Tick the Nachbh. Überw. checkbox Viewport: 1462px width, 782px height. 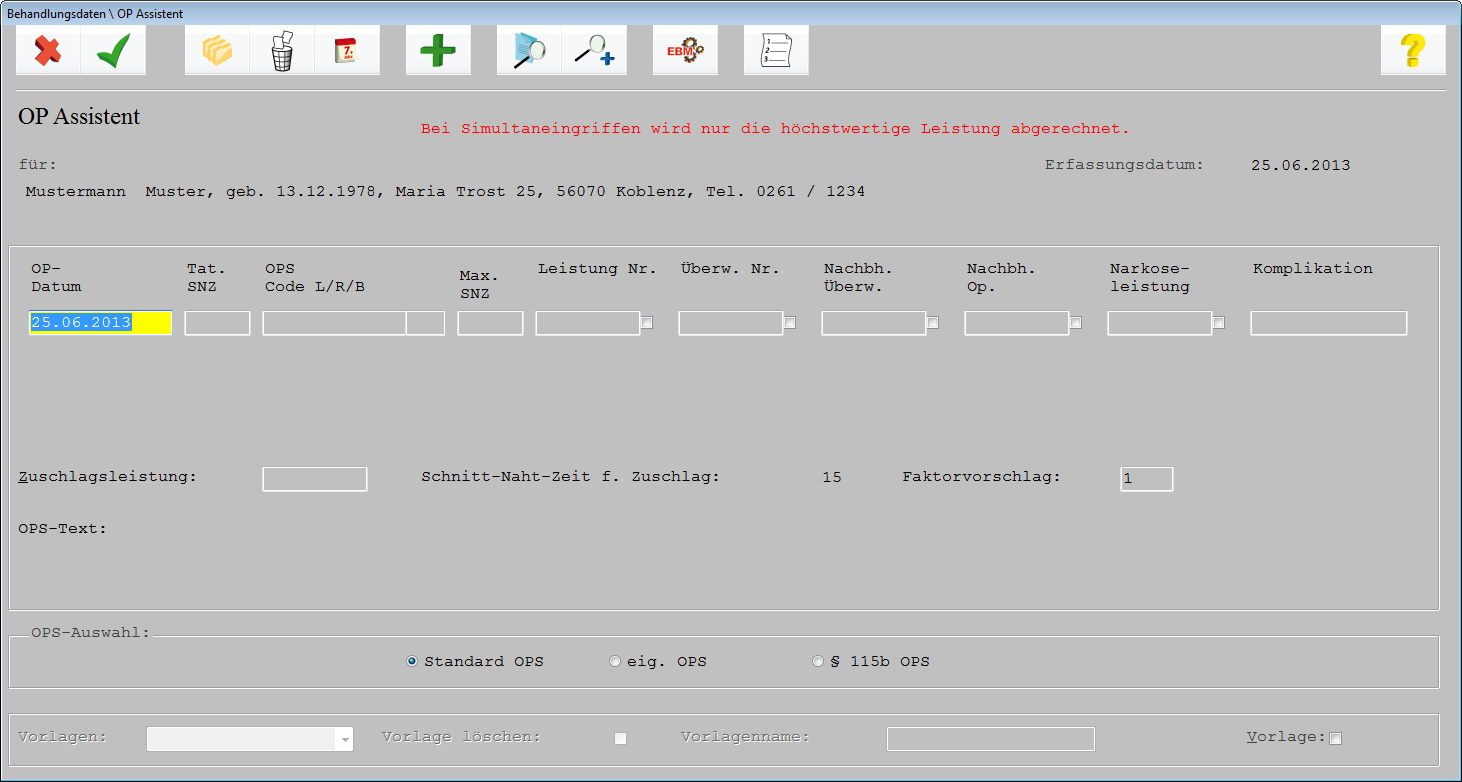point(933,323)
